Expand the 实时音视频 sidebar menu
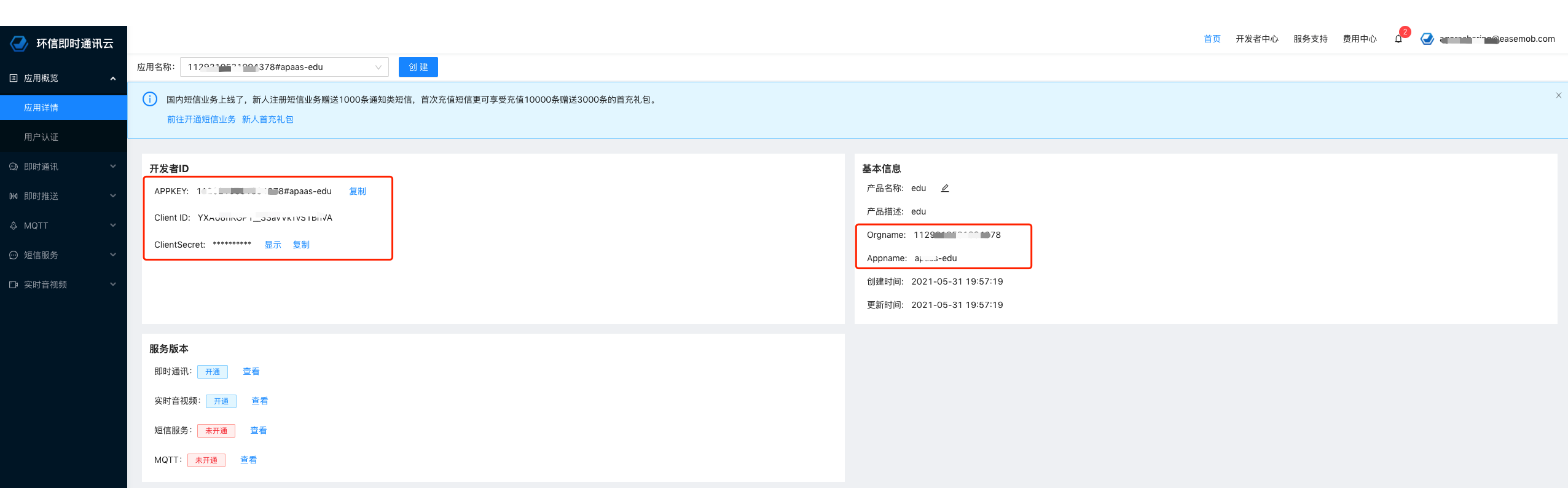Screen dimensions: 1568x488 (113, 285)
